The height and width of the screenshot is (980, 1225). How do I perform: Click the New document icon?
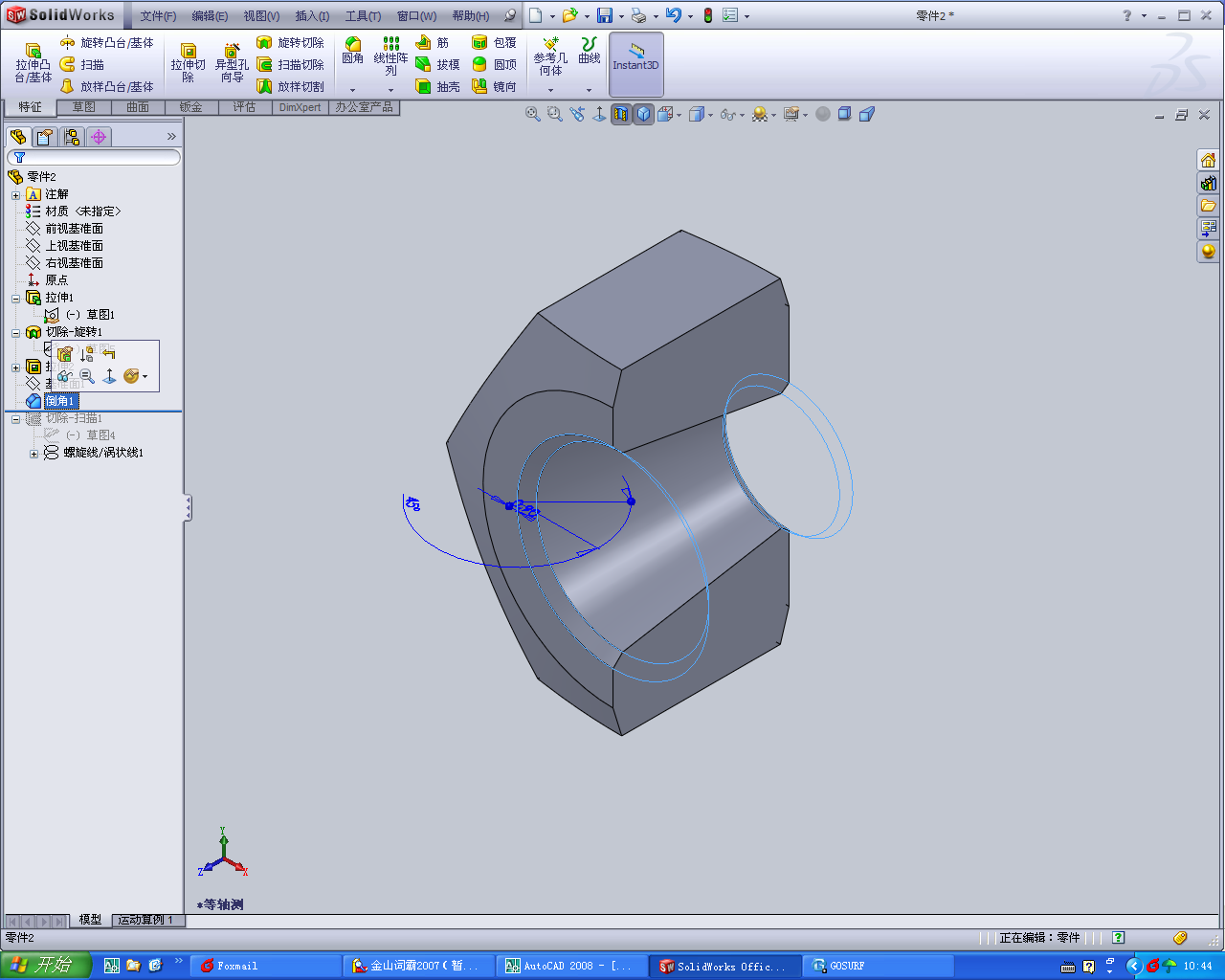pos(536,15)
